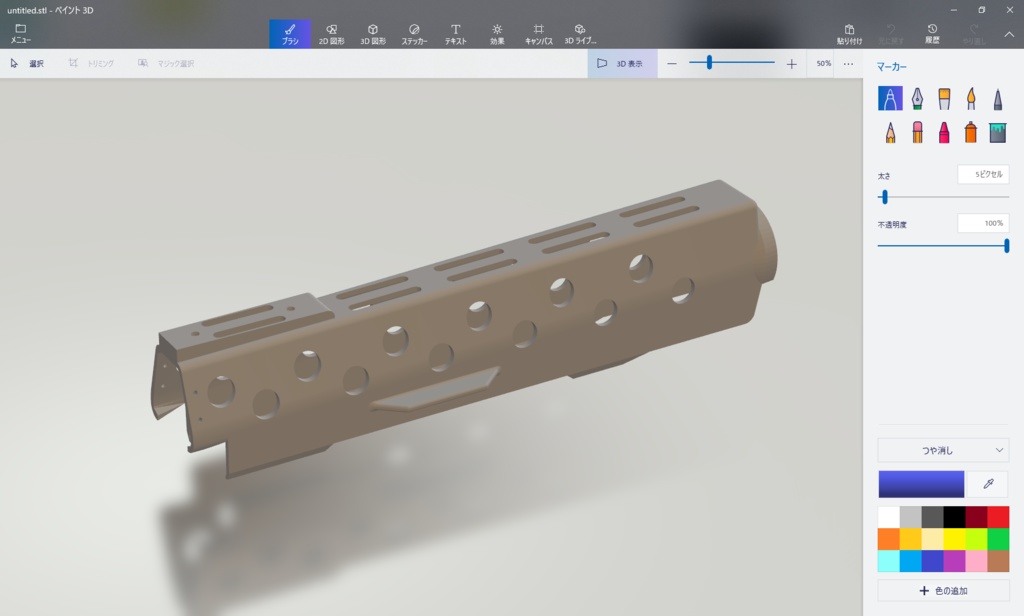Select the Calligraphy pen brush
Image resolution: width=1024 pixels, height=616 pixels.
(x=917, y=98)
